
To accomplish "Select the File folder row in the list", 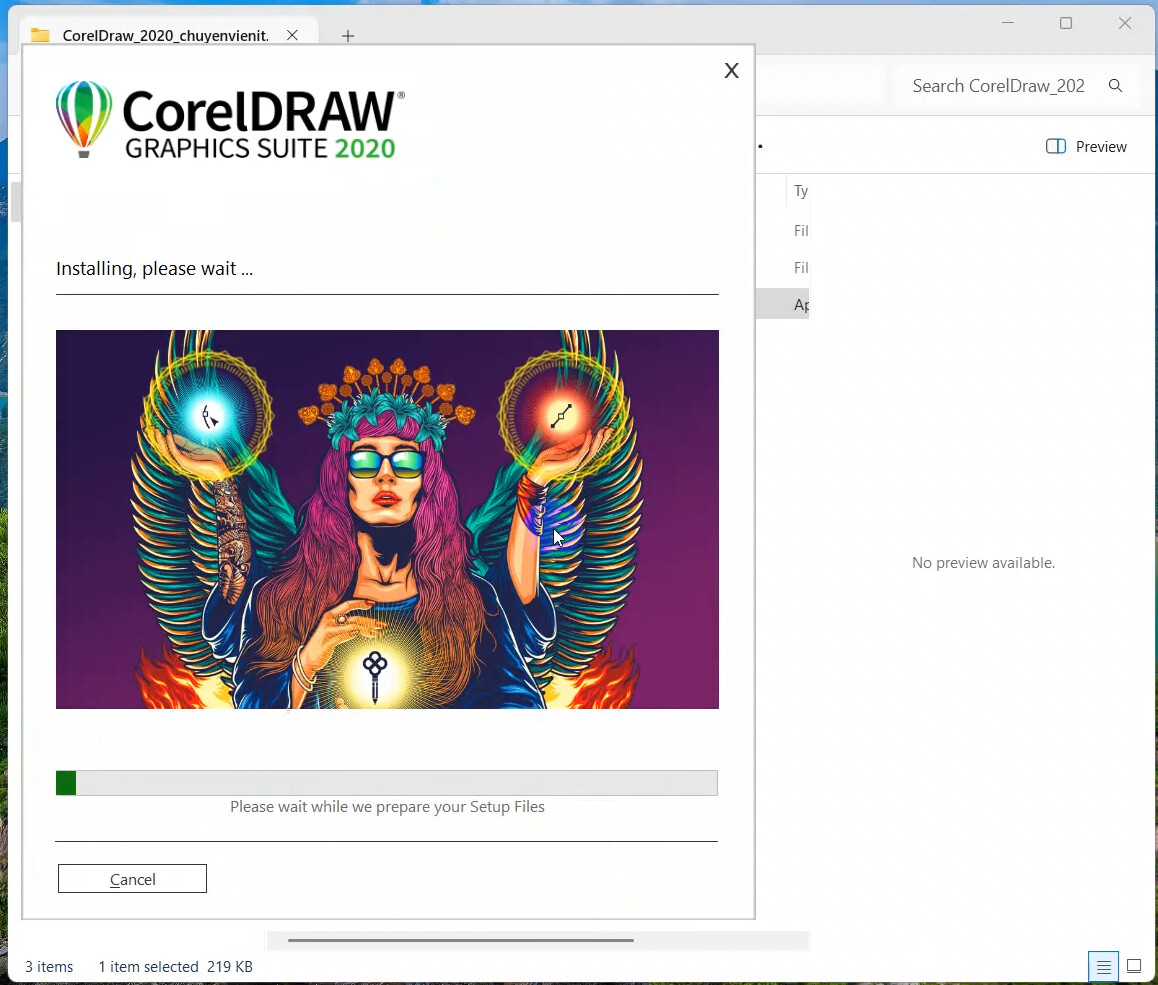I will click(x=800, y=230).
